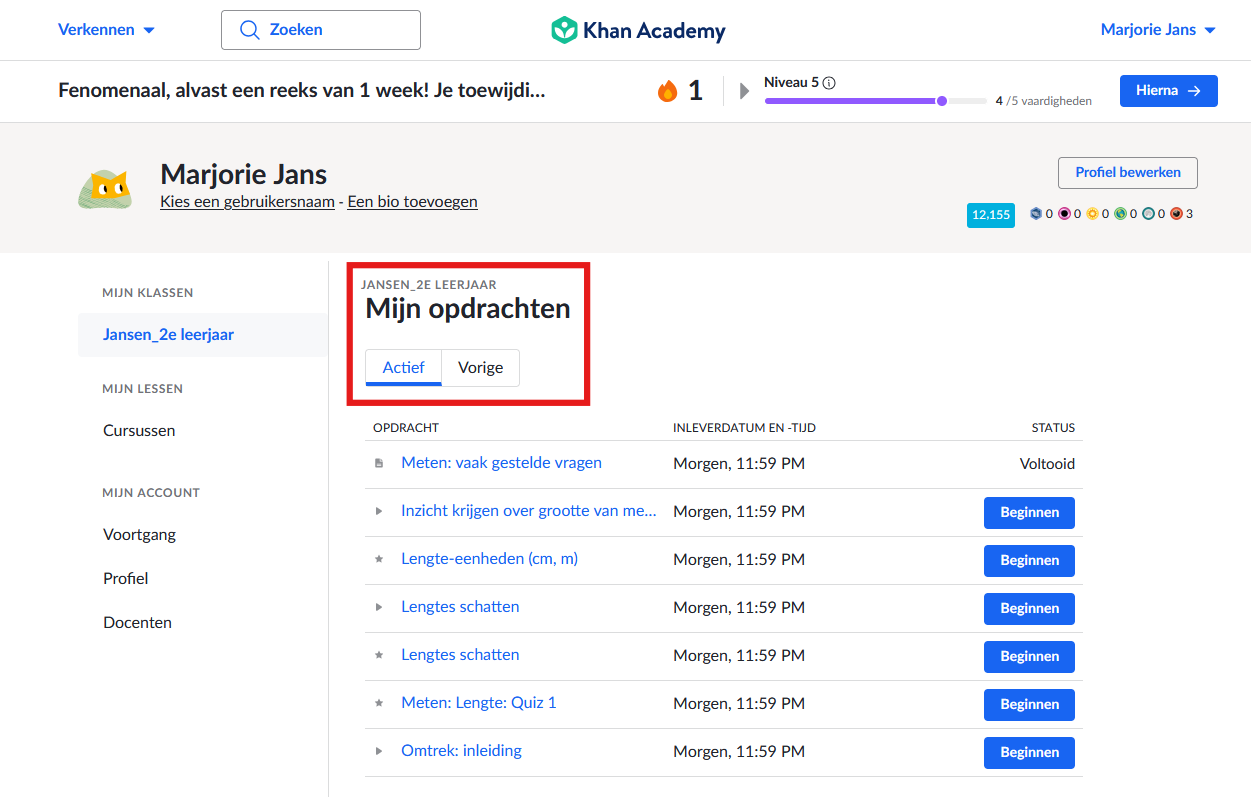Screen dimensions: 1251x797
Task: Click the 12,155 energy points badge
Action: tap(990, 215)
